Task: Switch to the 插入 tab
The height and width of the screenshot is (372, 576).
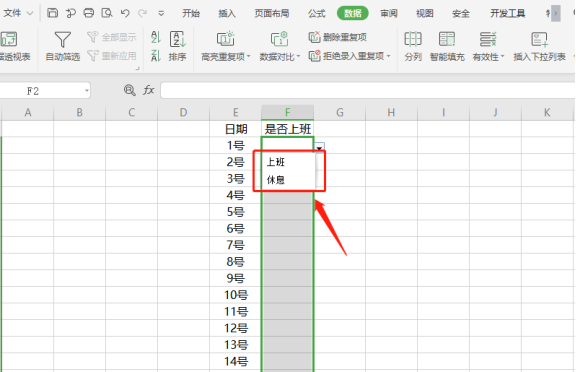Action: [227, 14]
